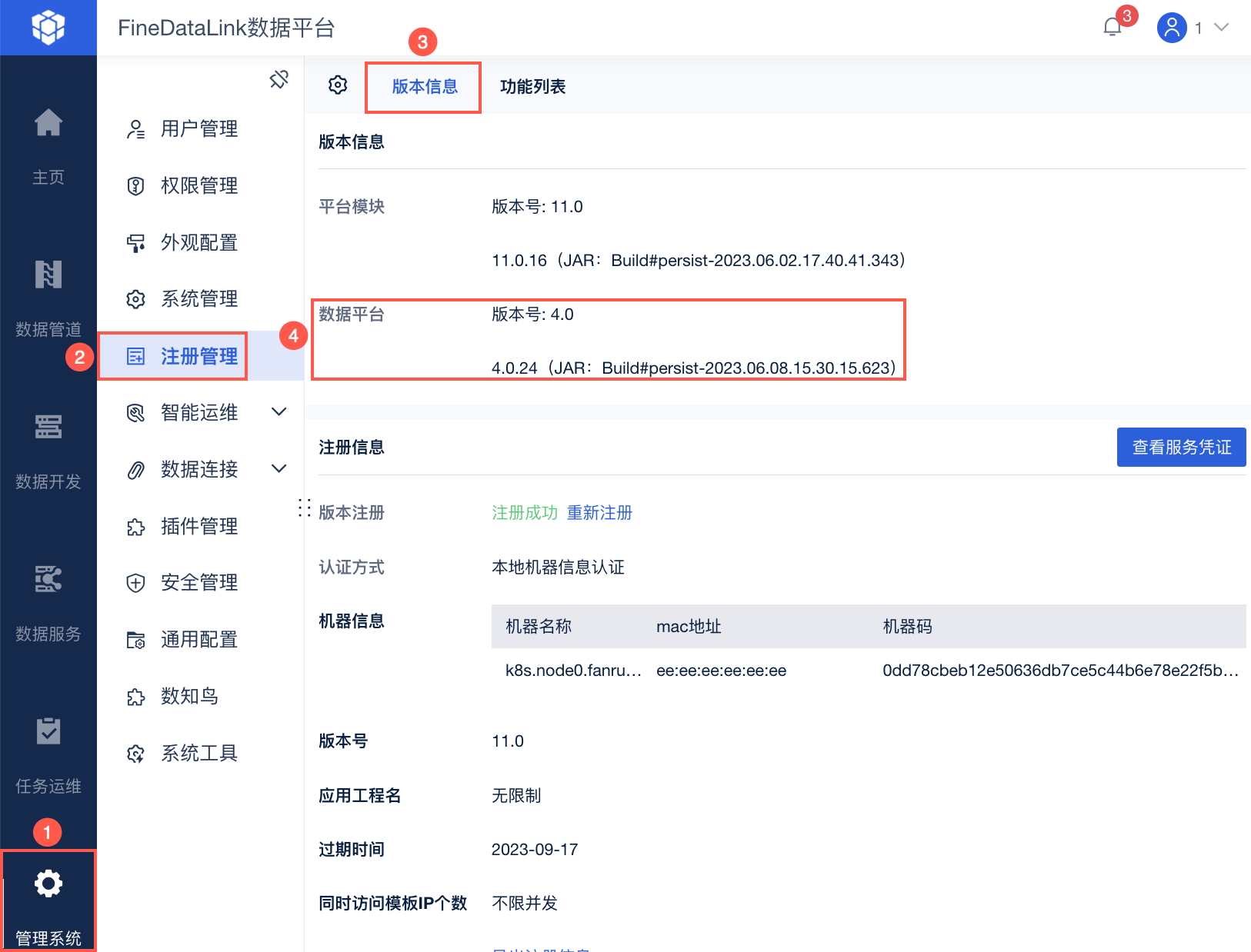1251x952 pixels.
Task: Click the panel resize drag handle dots
Action: tap(305, 508)
